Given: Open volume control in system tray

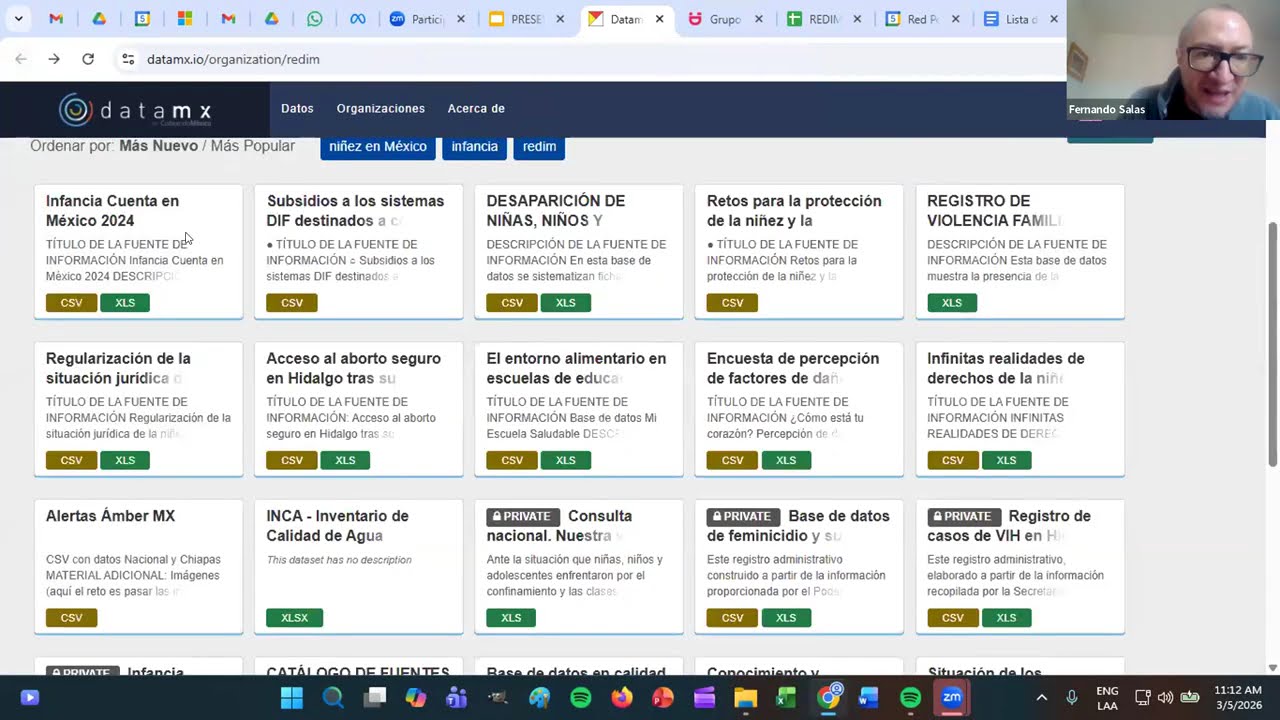Looking at the screenshot, I should (x=1165, y=697).
